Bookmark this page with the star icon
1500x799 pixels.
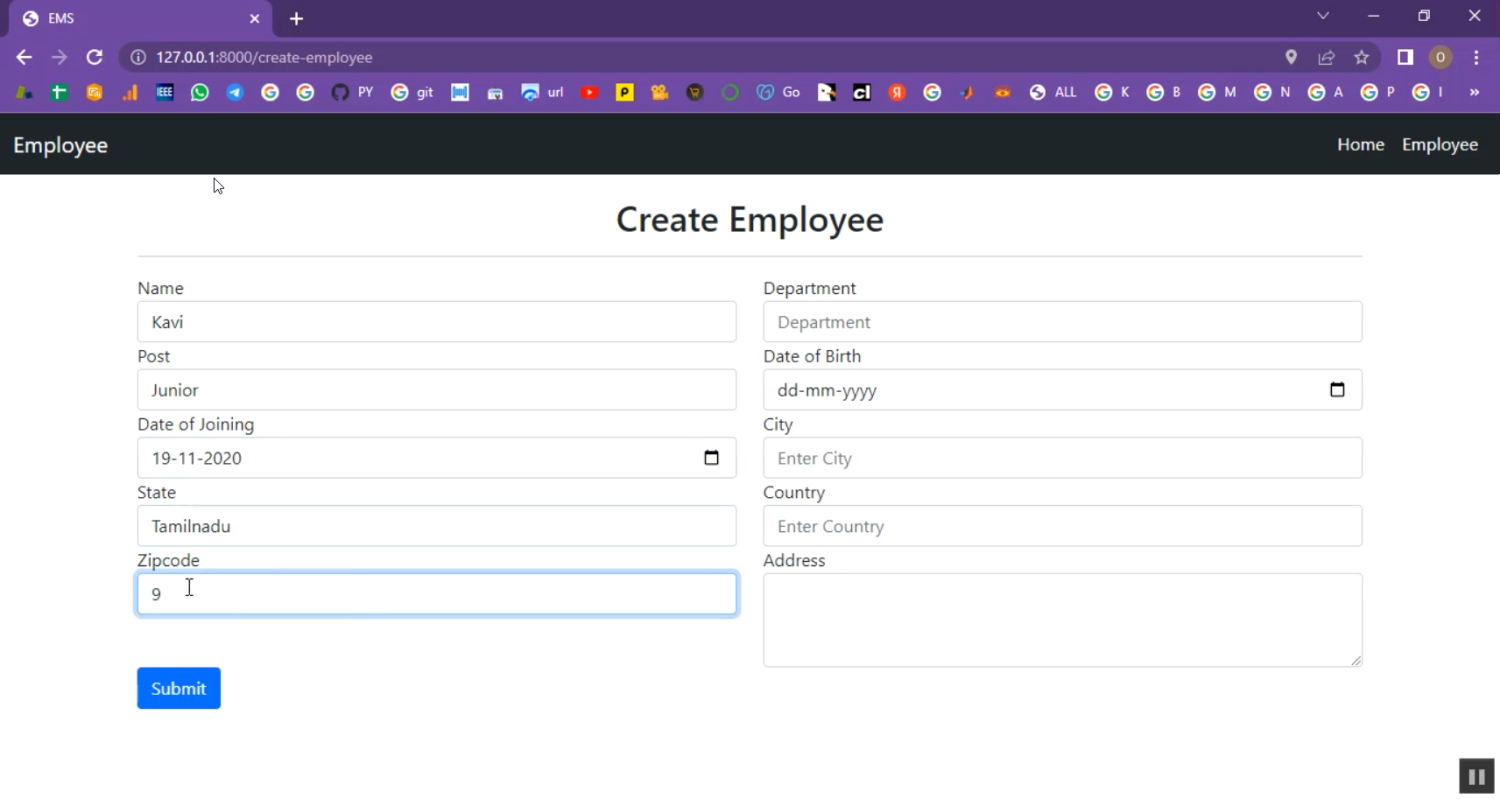1361,58
